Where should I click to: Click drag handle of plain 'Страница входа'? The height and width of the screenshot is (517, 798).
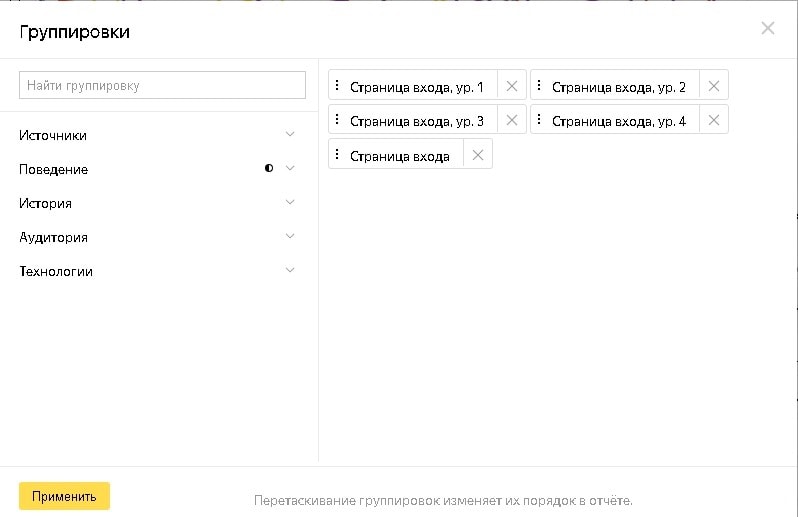pos(337,155)
